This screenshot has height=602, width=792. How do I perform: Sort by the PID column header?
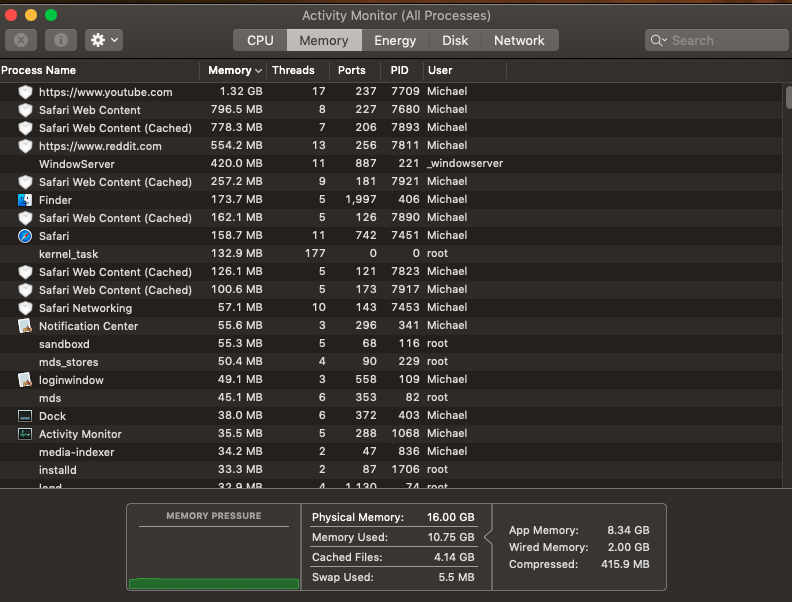click(x=402, y=70)
